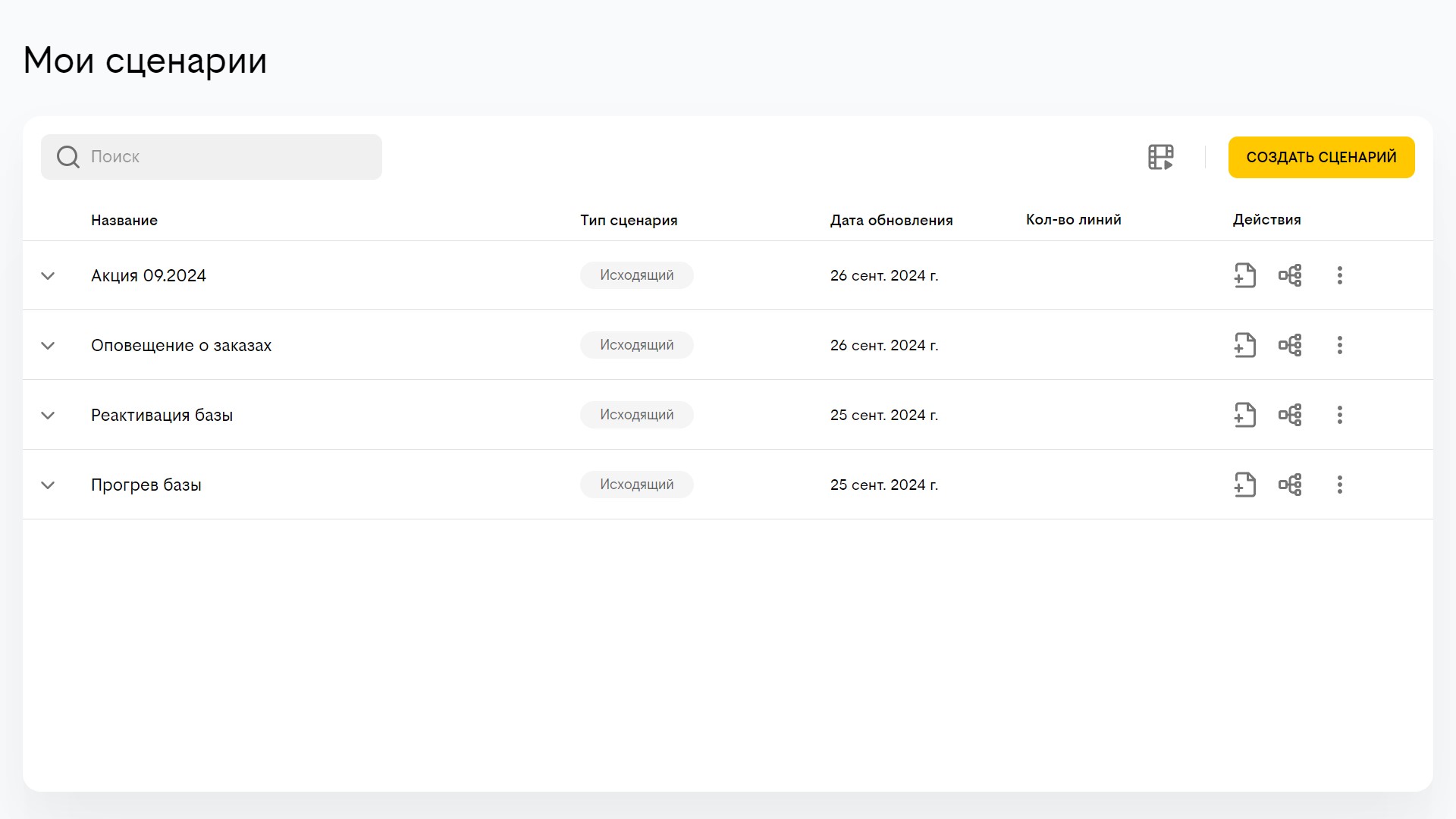Open the flowchart editor for Прогрев базы

click(x=1290, y=485)
